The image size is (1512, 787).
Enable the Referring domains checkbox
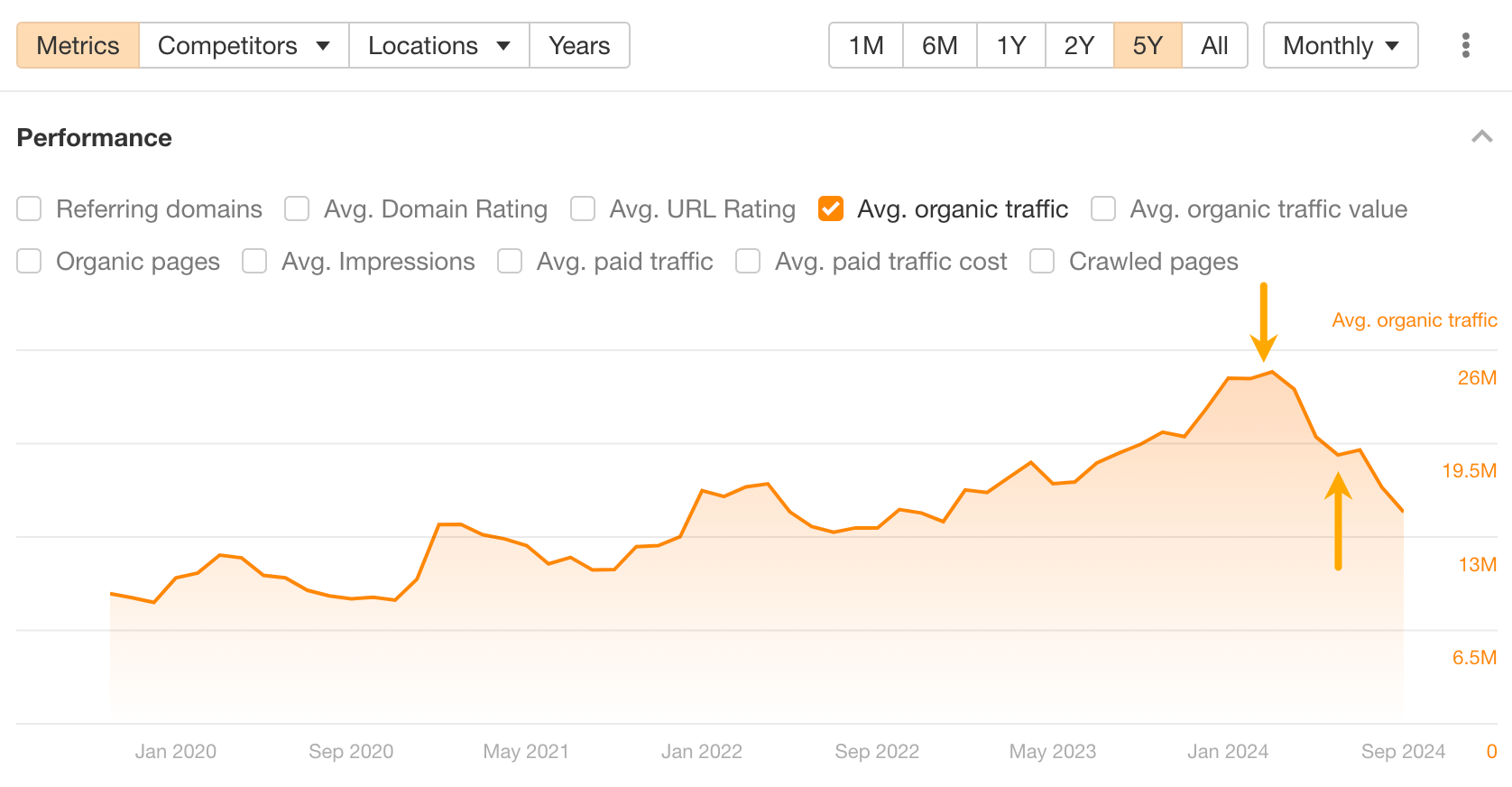coord(30,209)
